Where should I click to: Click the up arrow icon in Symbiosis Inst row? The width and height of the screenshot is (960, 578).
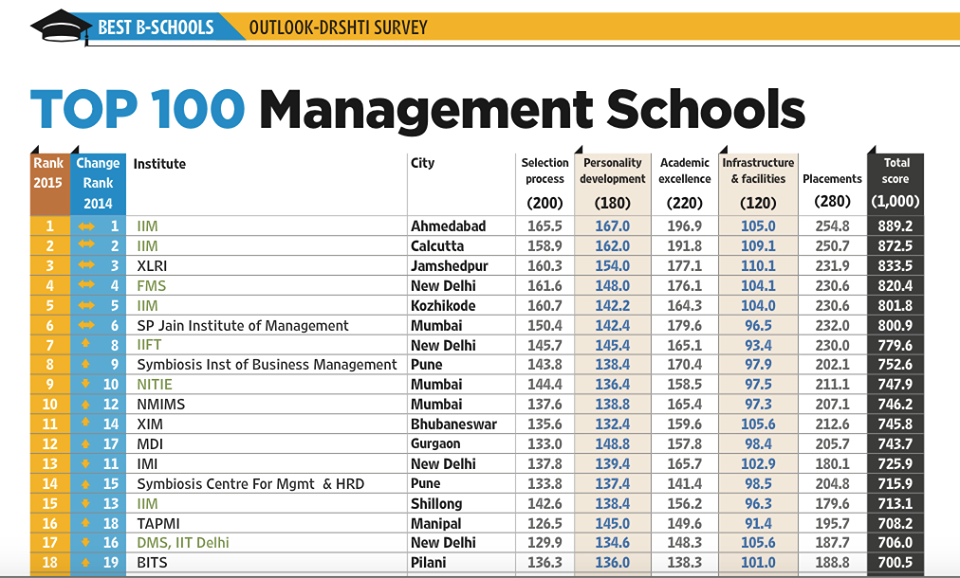pyautogui.click(x=86, y=364)
